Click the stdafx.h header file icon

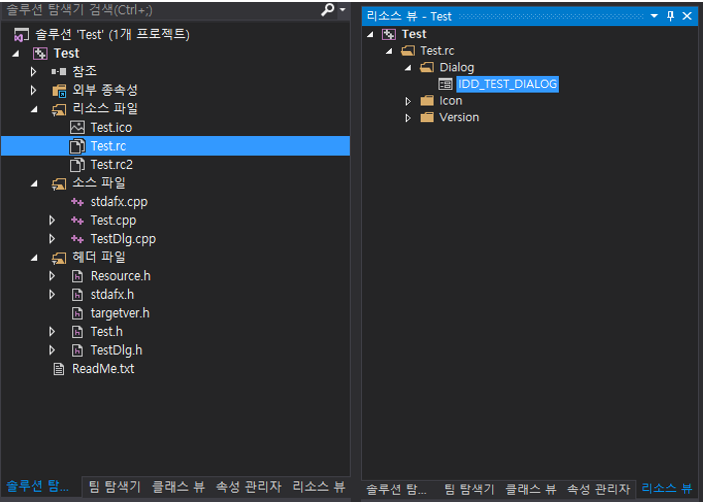(78, 295)
